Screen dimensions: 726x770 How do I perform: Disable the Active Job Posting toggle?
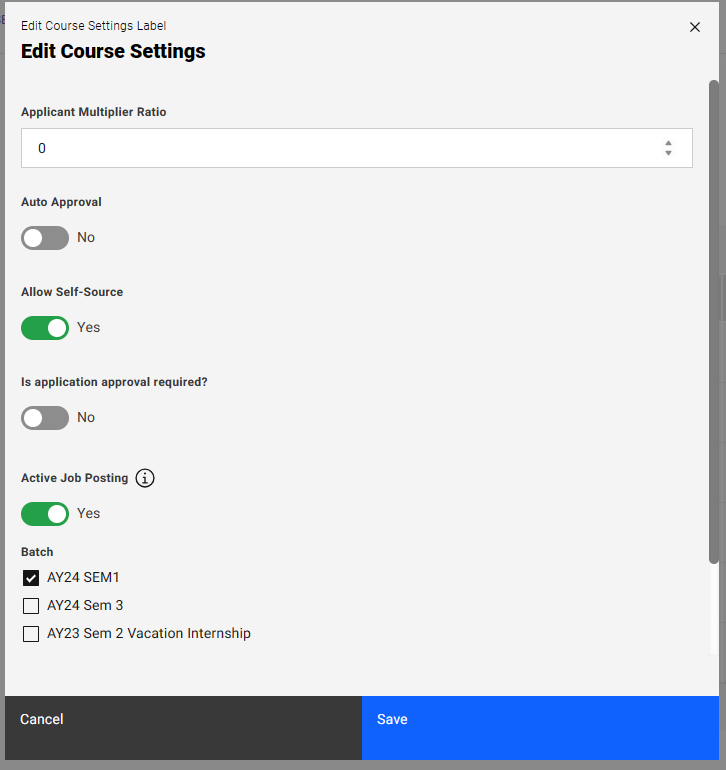pyautogui.click(x=45, y=514)
